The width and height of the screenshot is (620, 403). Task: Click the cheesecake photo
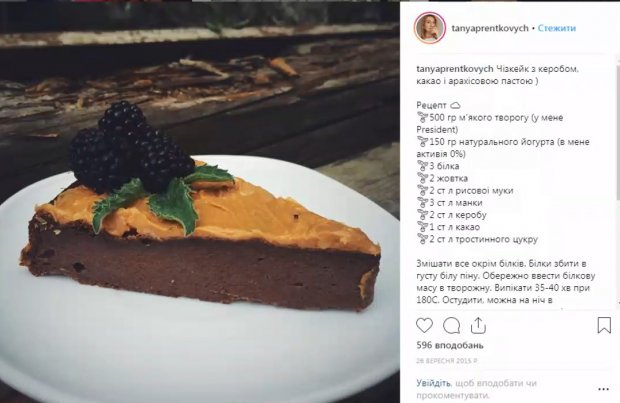pyautogui.click(x=200, y=202)
